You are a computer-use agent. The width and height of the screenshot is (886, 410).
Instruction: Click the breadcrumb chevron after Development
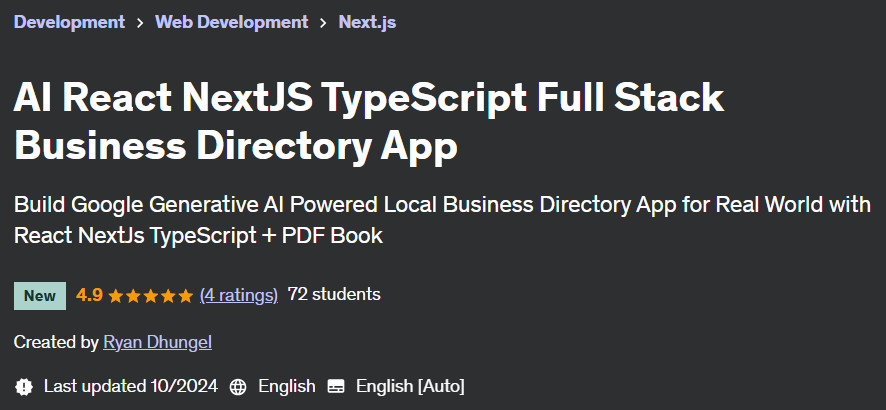tap(140, 23)
